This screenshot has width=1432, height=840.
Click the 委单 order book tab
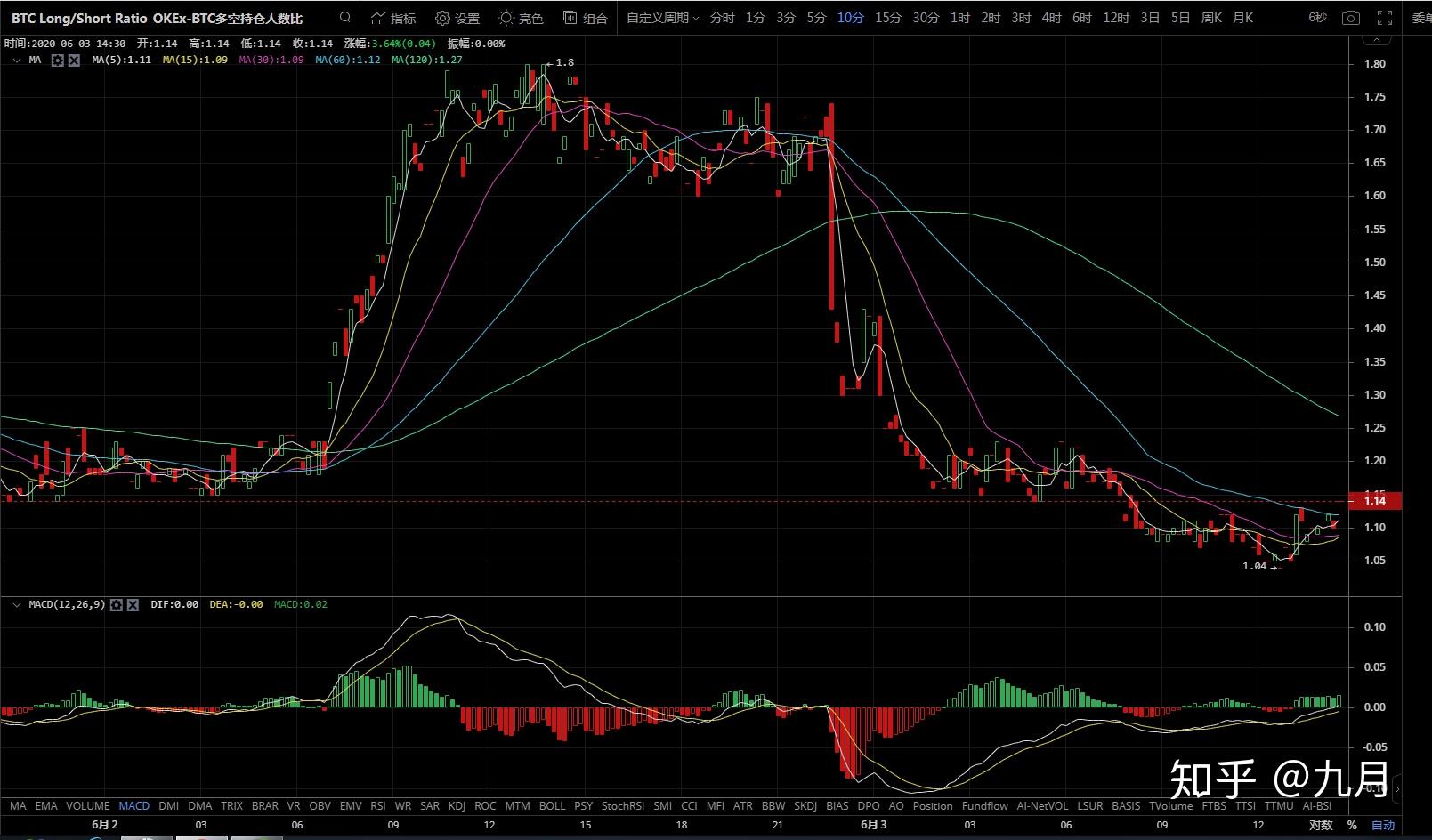(1422, 18)
